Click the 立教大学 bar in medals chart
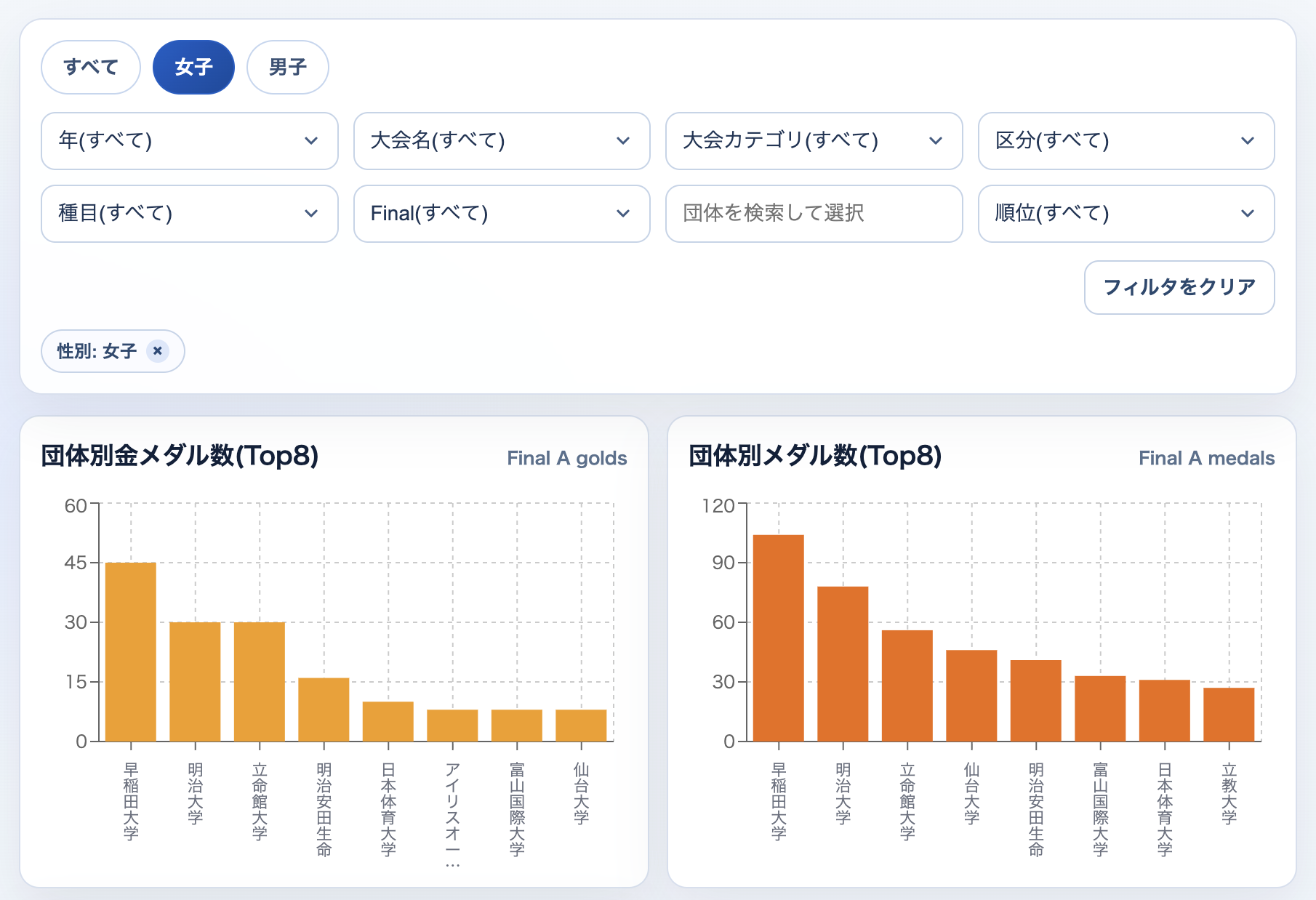This screenshot has height=900, width=1316. coord(1229,715)
